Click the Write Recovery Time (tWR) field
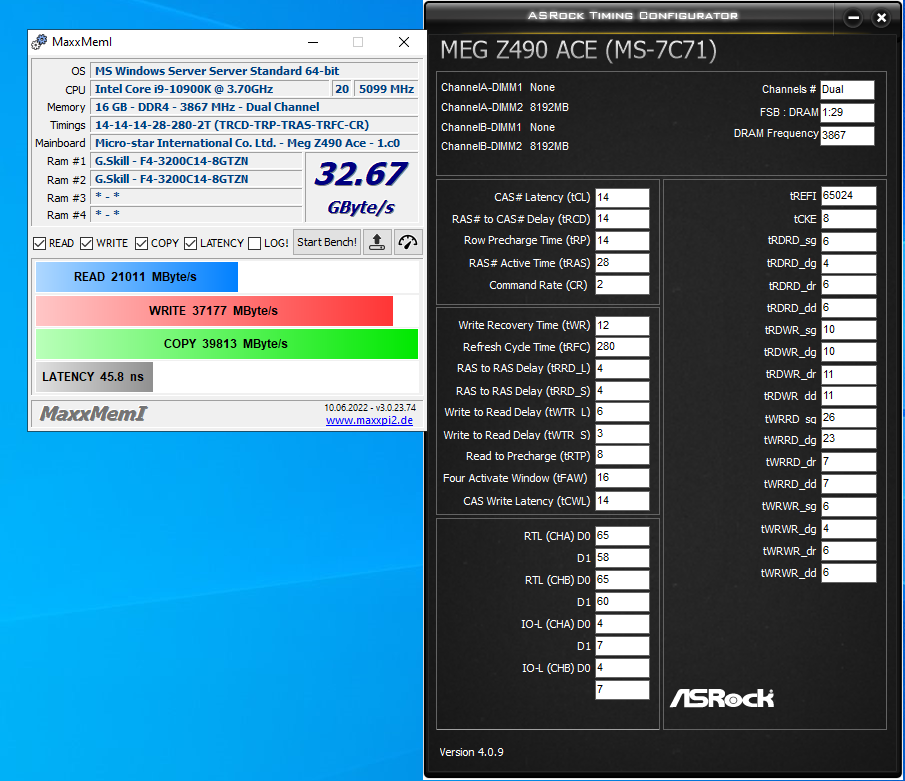This screenshot has height=781, width=905. 622,326
